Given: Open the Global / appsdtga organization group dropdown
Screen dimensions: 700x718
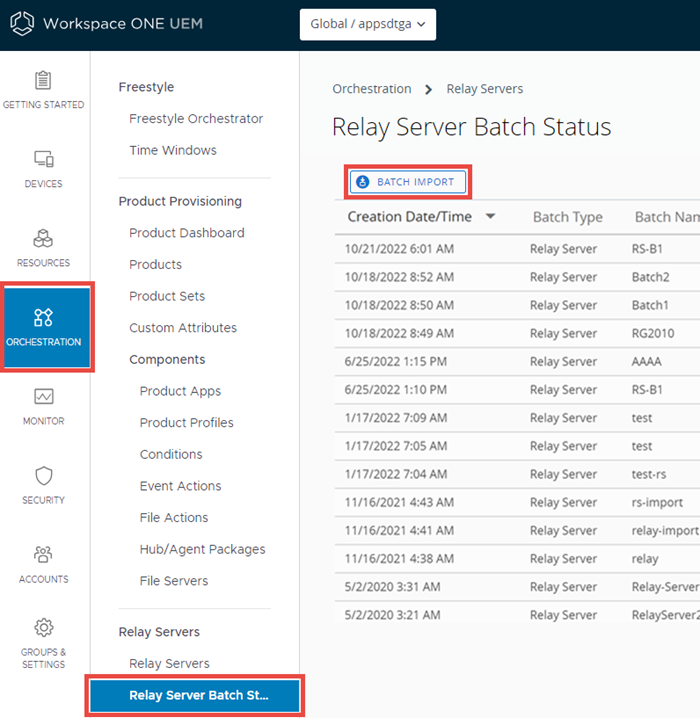Looking at the screenshot, I should tap(368, 24).
